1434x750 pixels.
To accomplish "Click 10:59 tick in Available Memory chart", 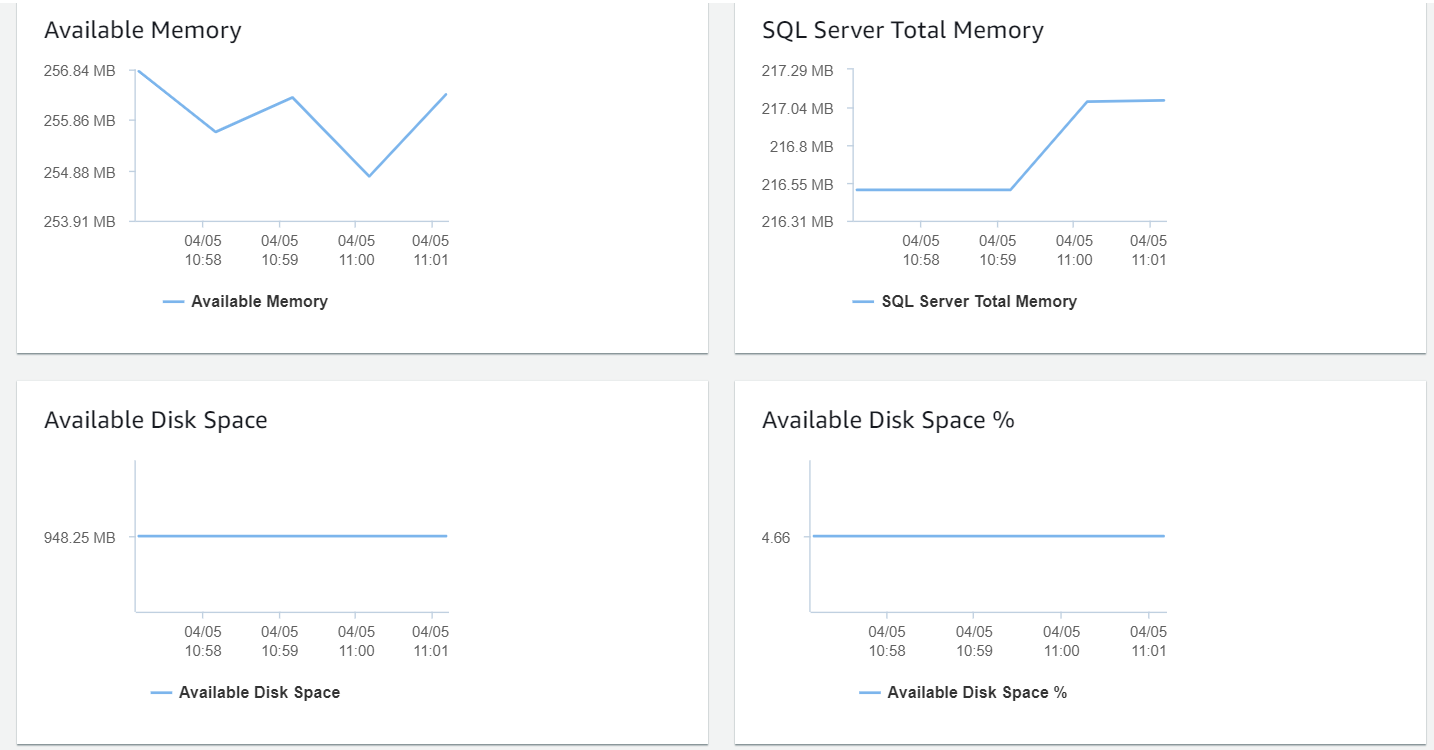I will click(280, 250).
